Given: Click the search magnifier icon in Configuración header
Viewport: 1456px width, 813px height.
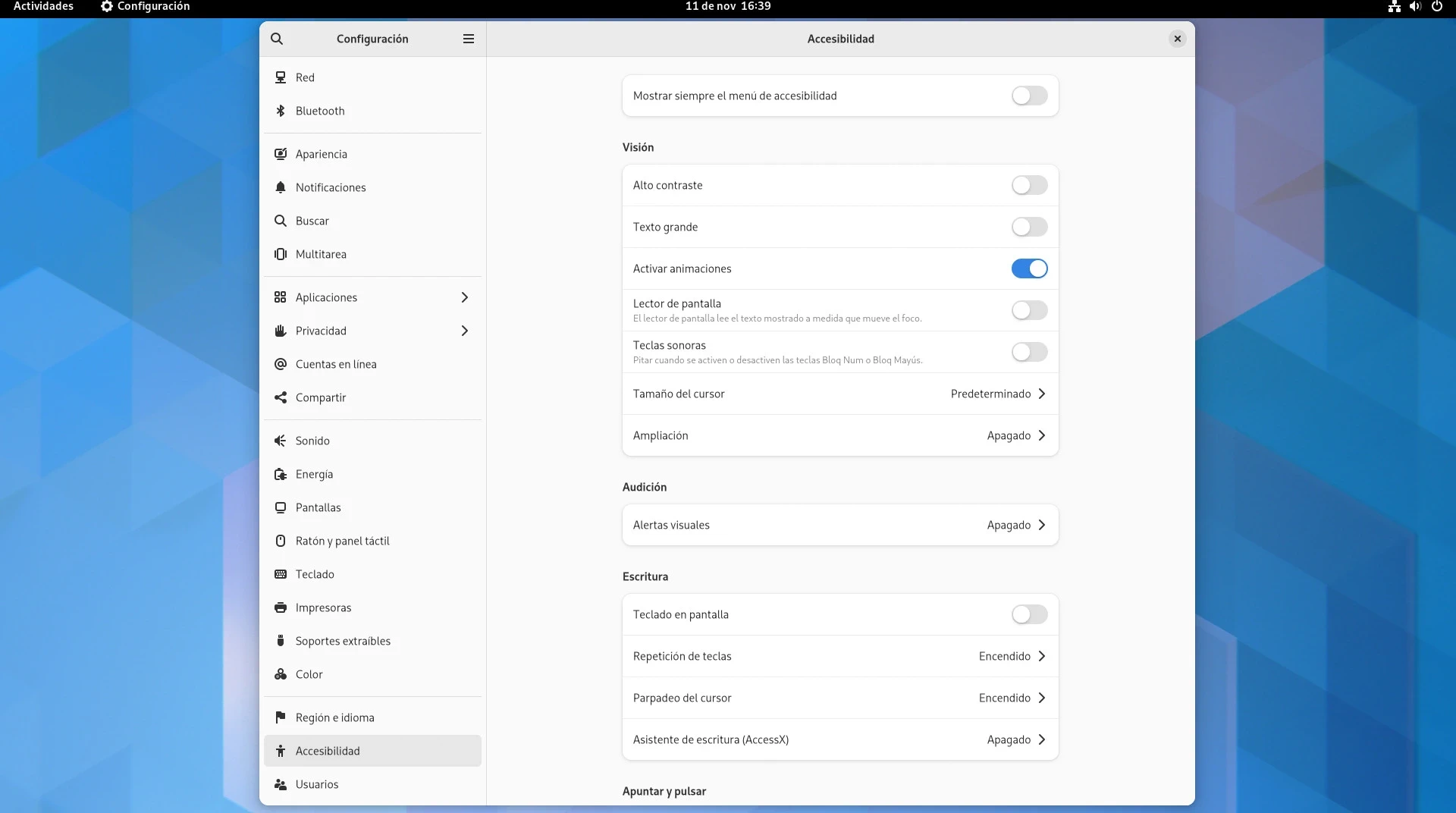Looking at the screenshot, I should (277, 39).
